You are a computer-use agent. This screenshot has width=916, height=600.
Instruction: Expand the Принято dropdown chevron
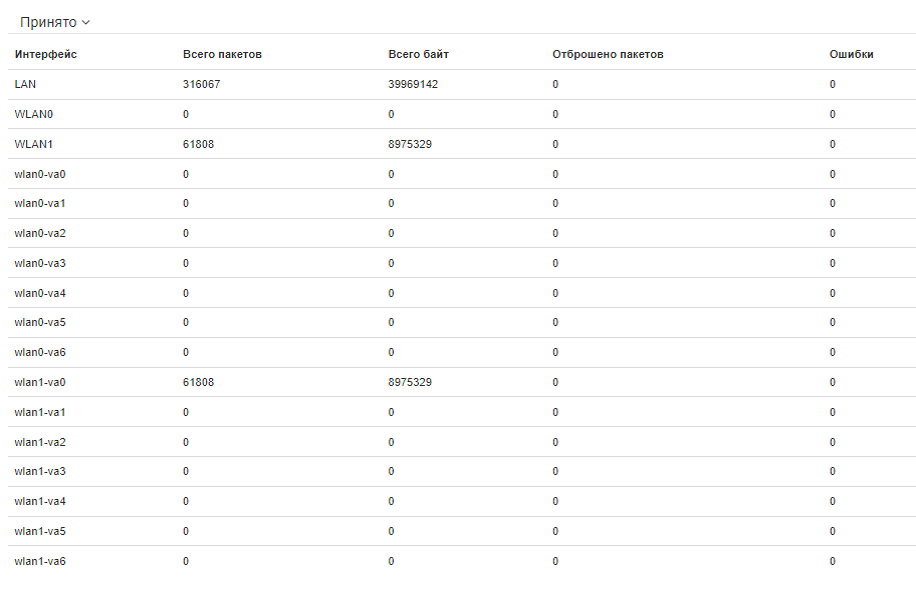pyautogui.click(x=86, y=22)
